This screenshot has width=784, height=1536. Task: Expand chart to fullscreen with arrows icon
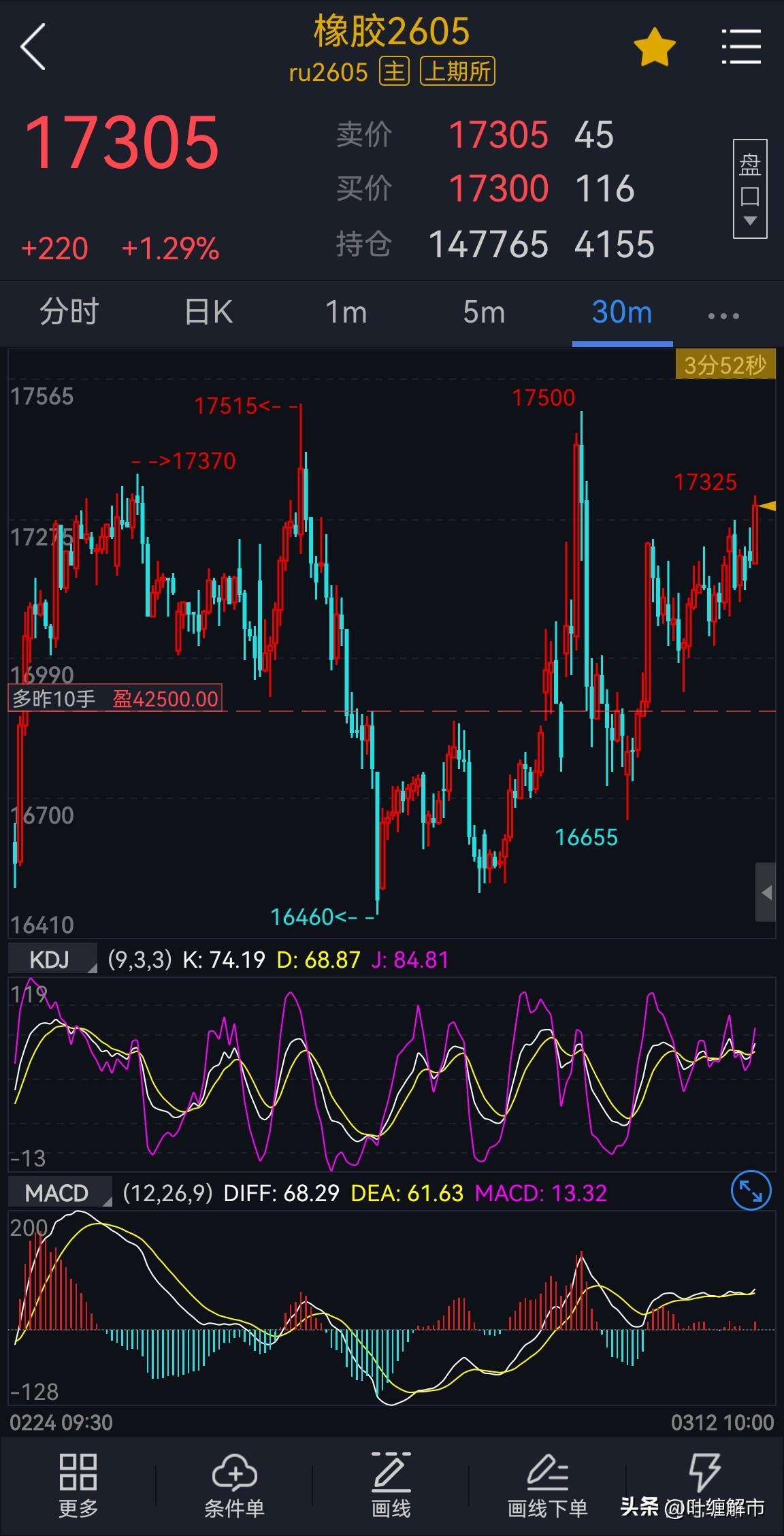(x=751, y=1192)
